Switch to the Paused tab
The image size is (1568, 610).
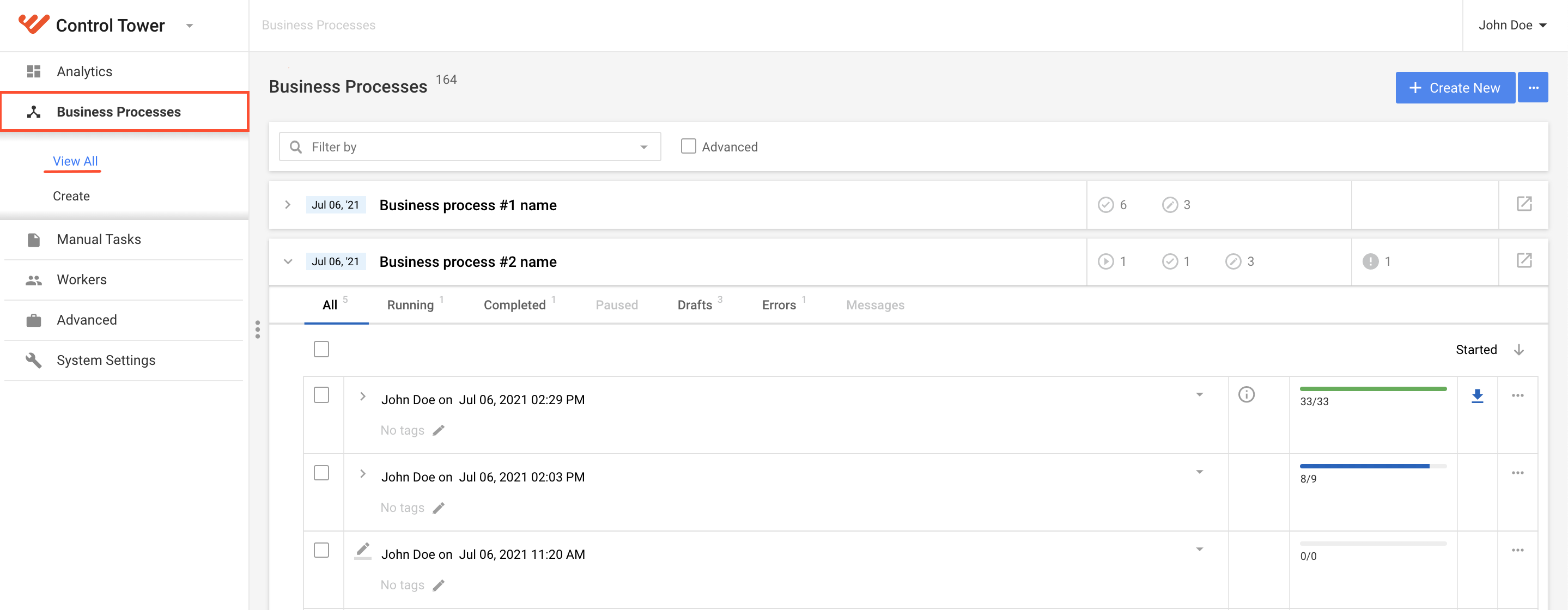point(617,304)
